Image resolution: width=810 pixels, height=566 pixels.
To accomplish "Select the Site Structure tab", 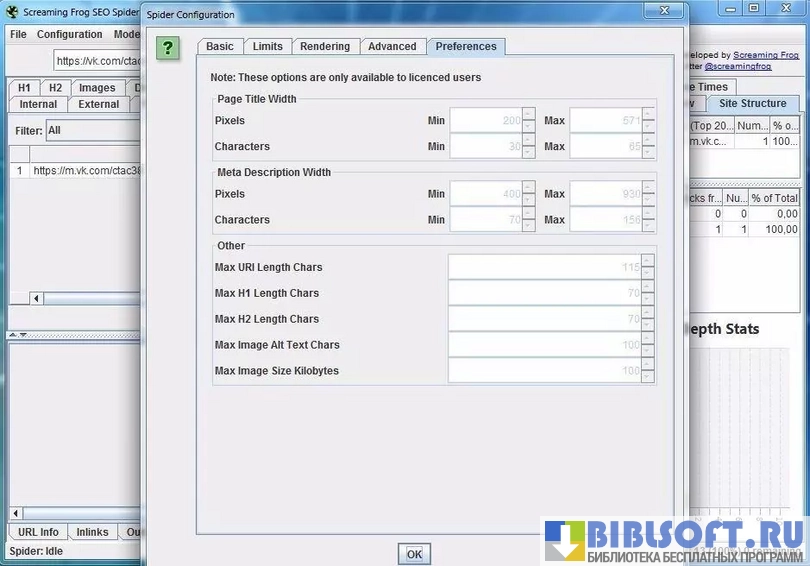I will pos(752,103).
